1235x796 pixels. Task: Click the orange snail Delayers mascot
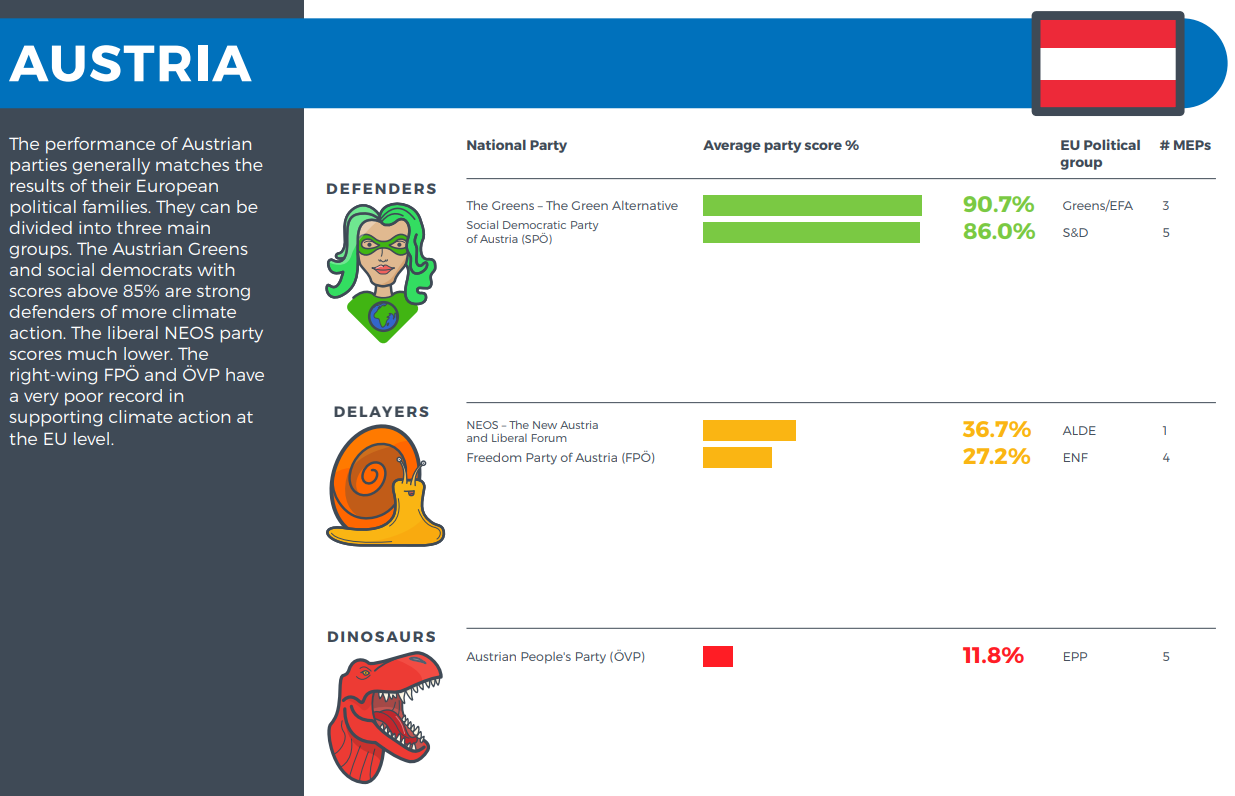(x=385, y=487)
